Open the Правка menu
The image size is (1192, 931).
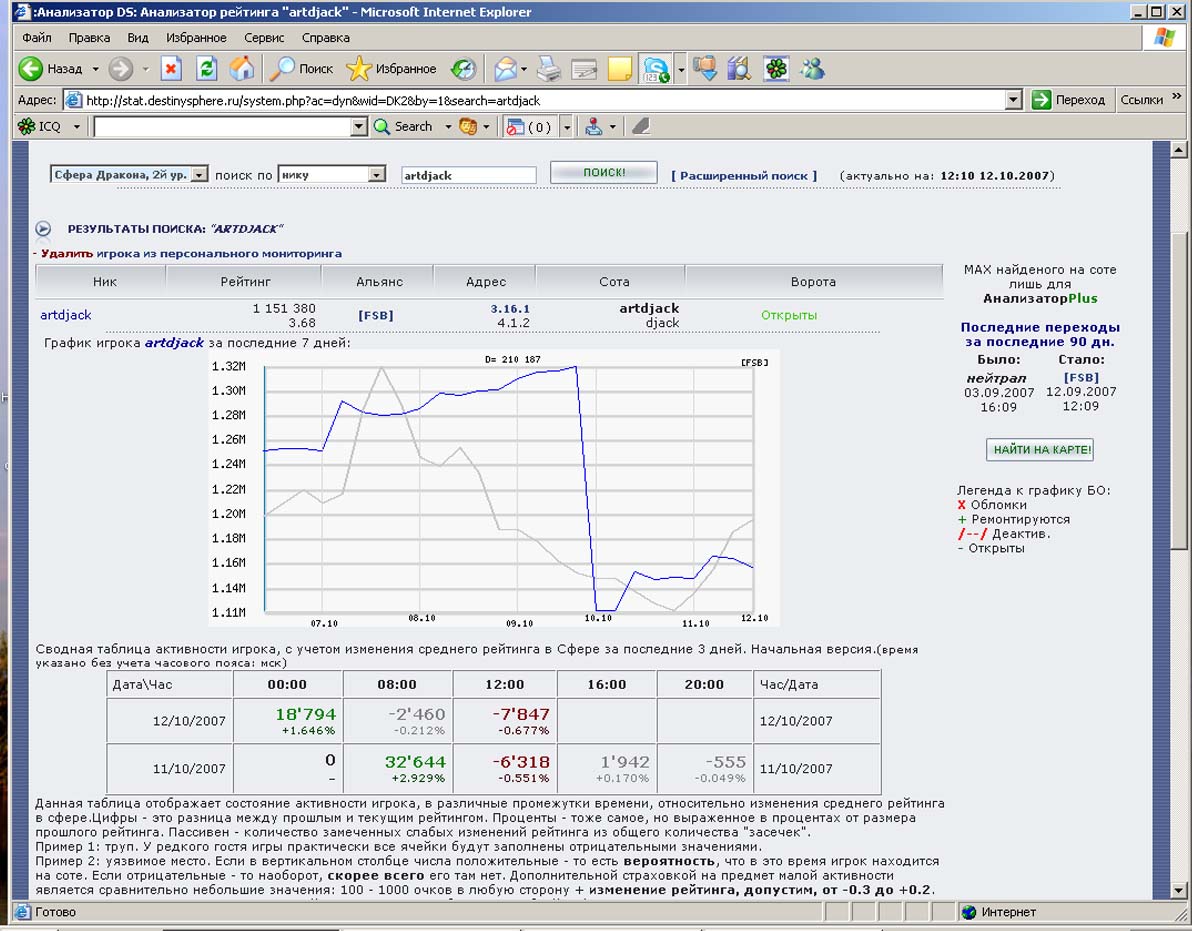pos(89,37)
